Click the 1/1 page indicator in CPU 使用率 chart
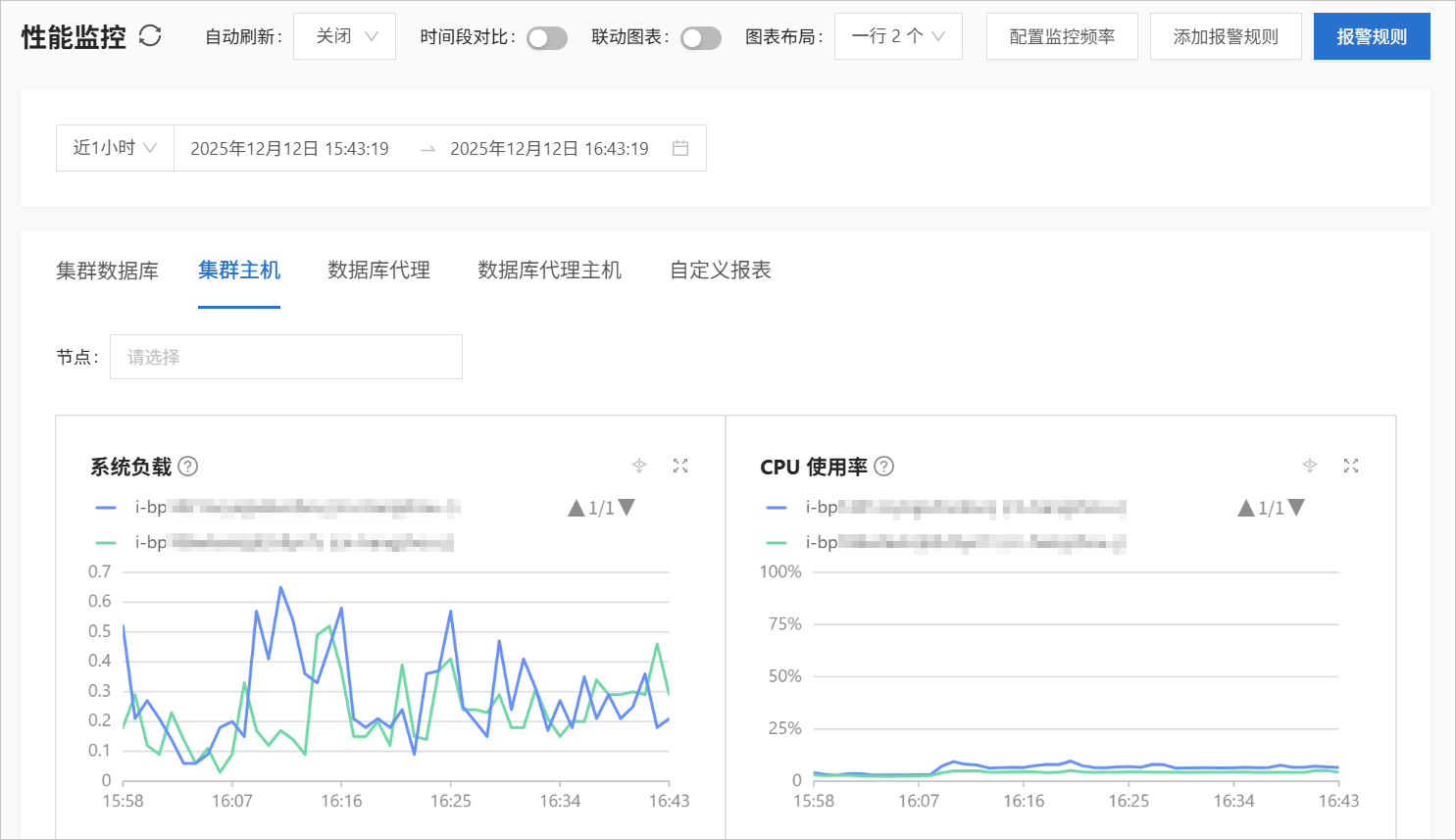Screen dimensions: 1456x840 (1271, 508)
